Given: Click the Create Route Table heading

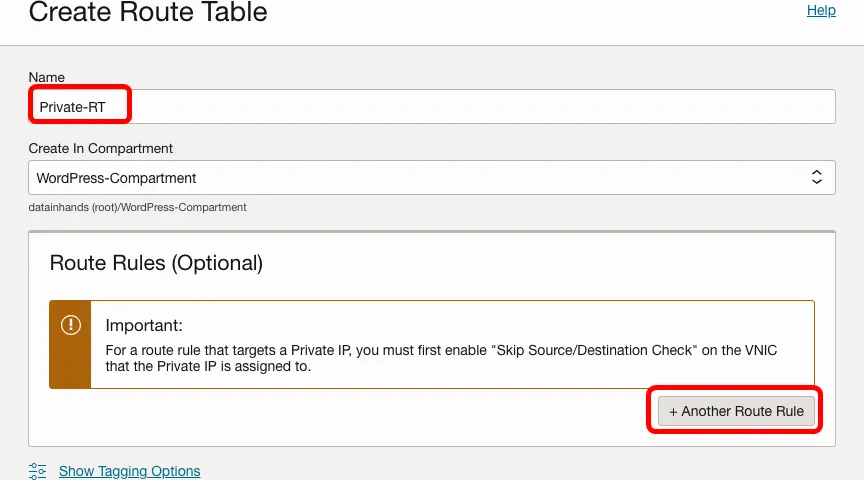Looking at the screenshot, I should pyautogui.click(x=148, y=13).
